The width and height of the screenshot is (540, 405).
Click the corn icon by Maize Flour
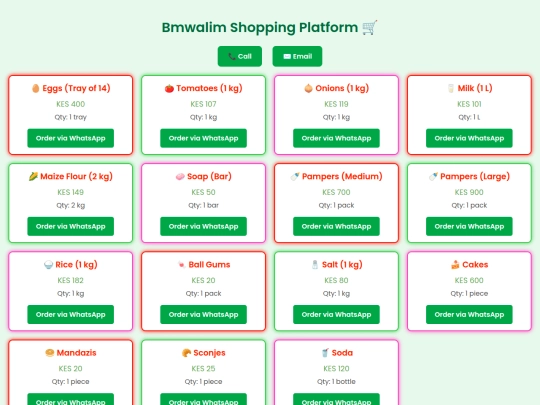click(x=33, y=177)
